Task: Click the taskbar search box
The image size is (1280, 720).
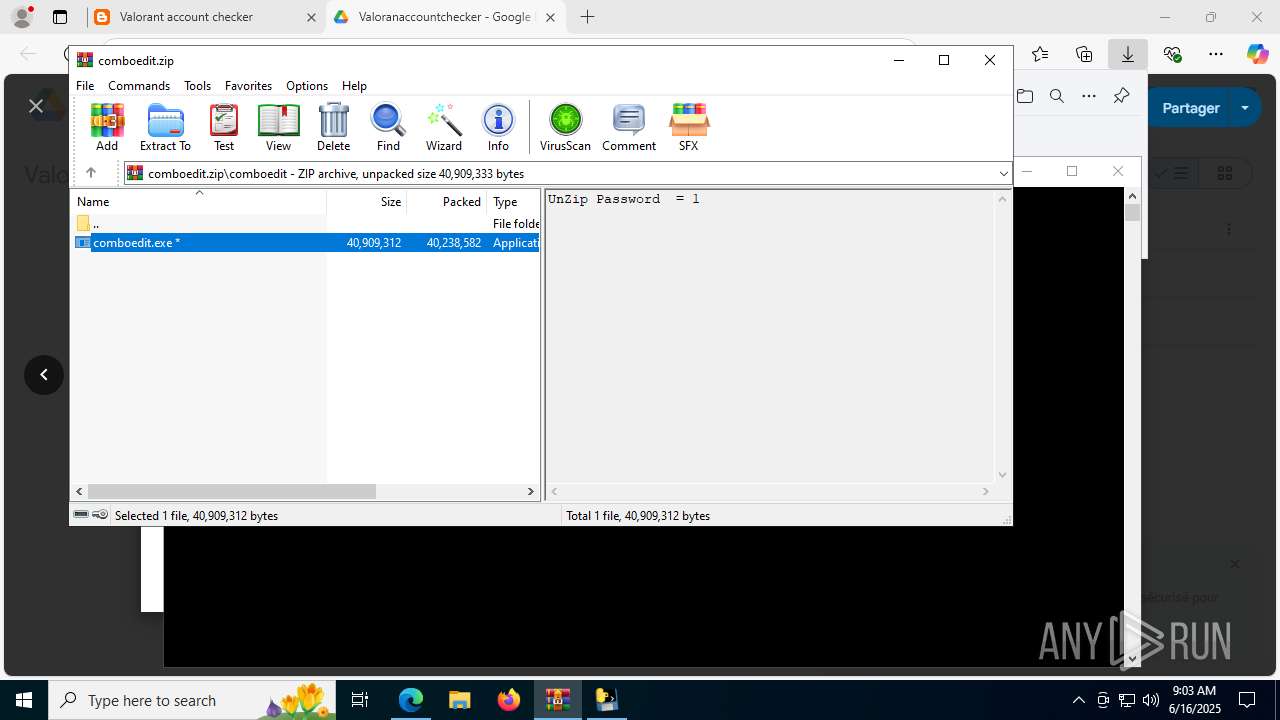Action: pyautogui.click(x=190, y=700)
